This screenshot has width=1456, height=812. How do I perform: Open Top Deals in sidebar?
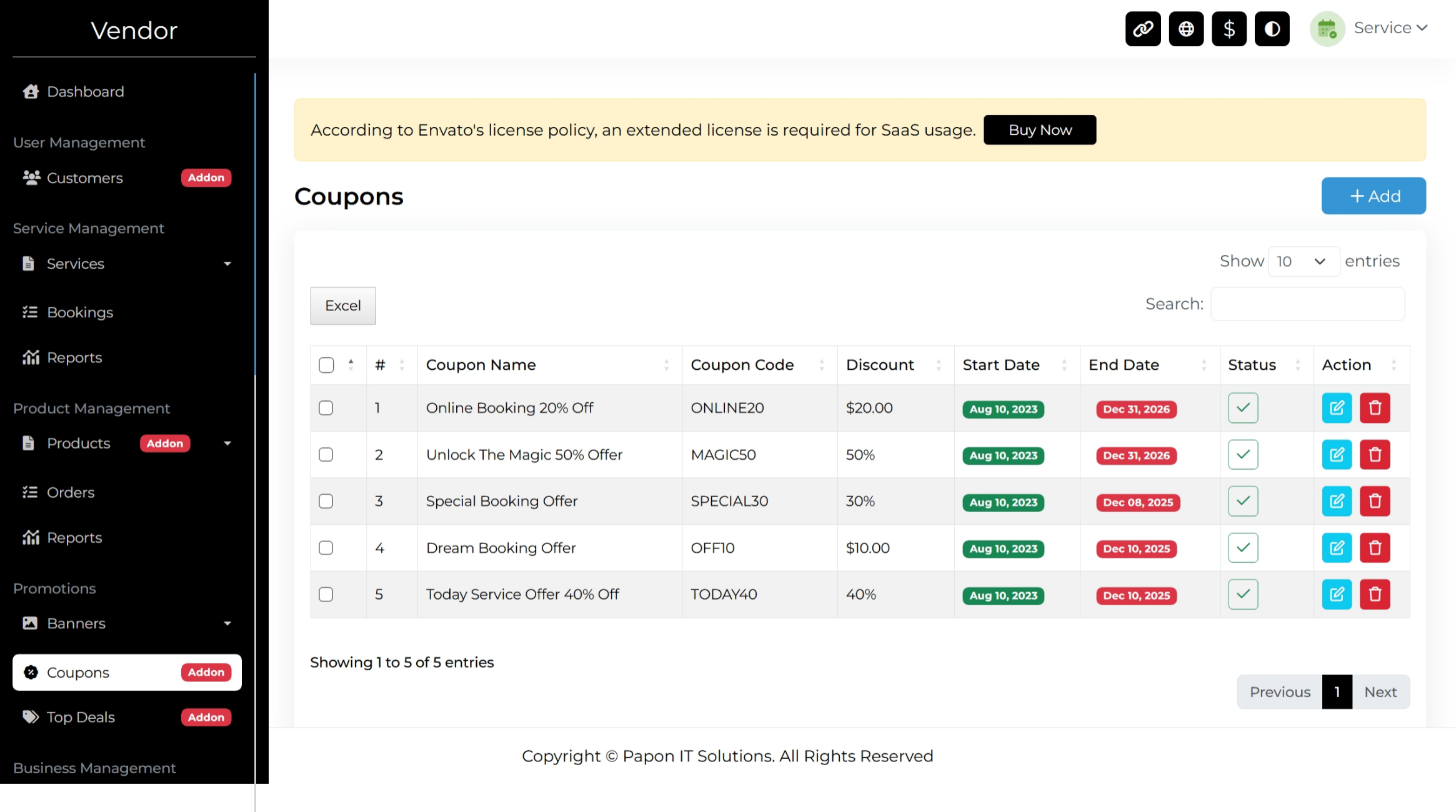81,717
